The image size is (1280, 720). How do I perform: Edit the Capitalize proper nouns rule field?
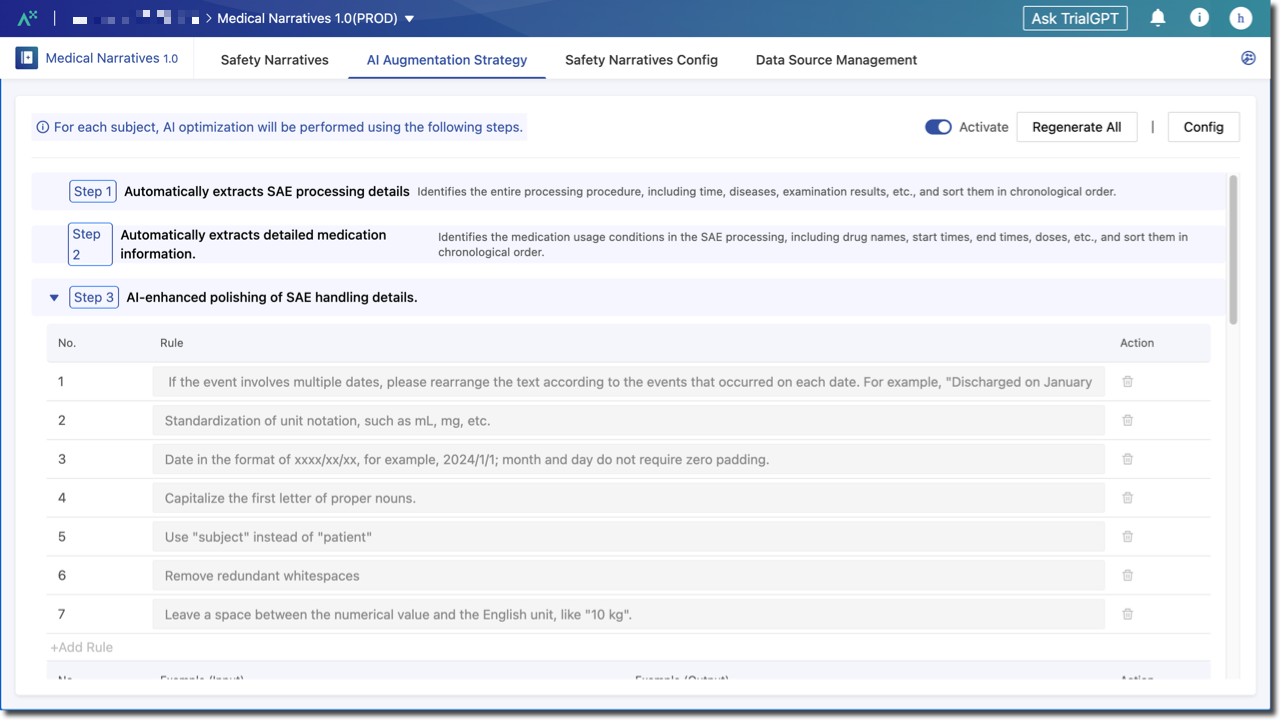coord(629,498)
